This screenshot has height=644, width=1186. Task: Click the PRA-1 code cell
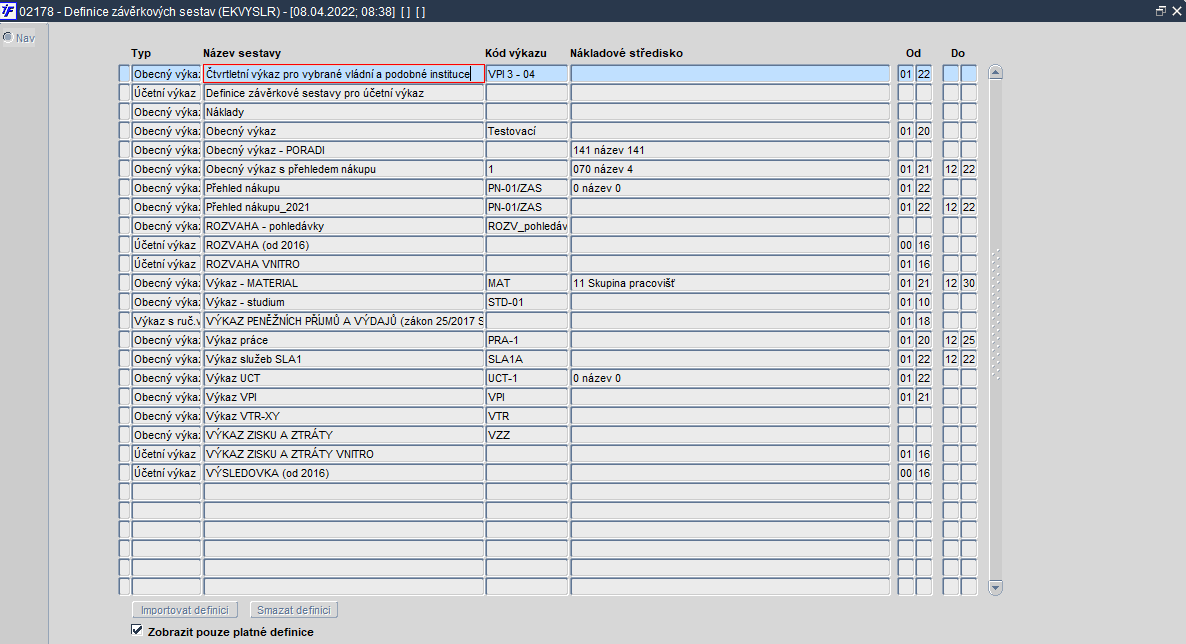pos(526,340)
